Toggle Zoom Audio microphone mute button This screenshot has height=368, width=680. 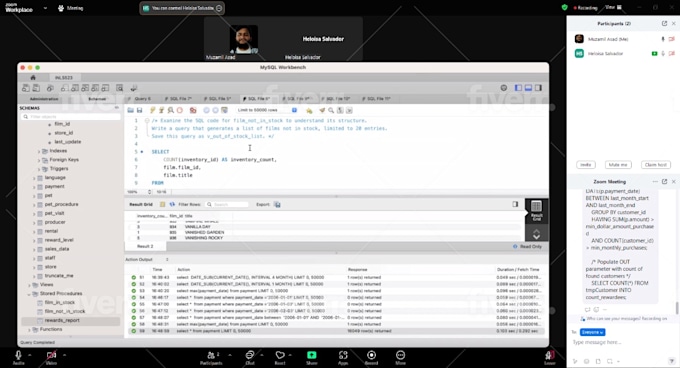coord(18,357)
